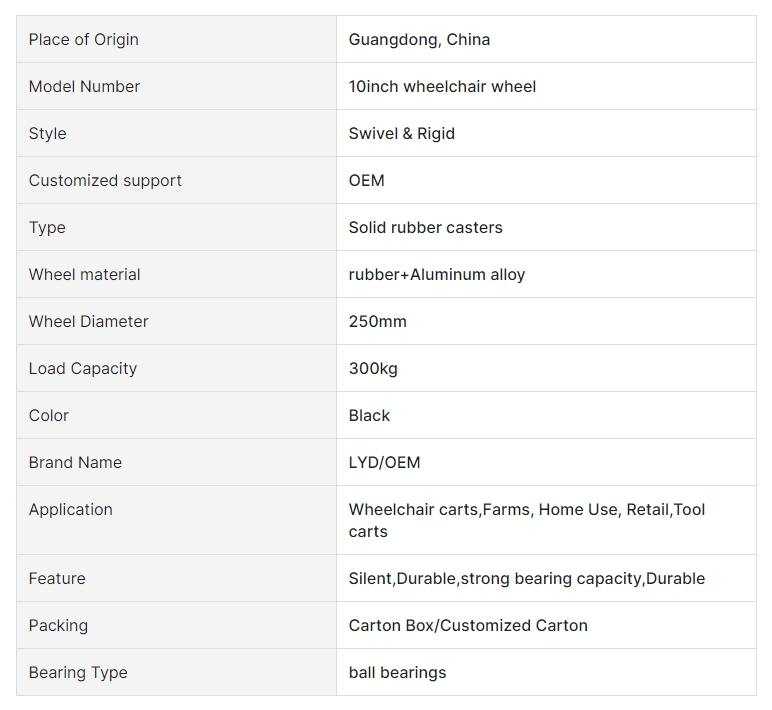This screenshot has width=772, height=710.
Task: Click the Wheel material label
Action: [x=84, y=274]
